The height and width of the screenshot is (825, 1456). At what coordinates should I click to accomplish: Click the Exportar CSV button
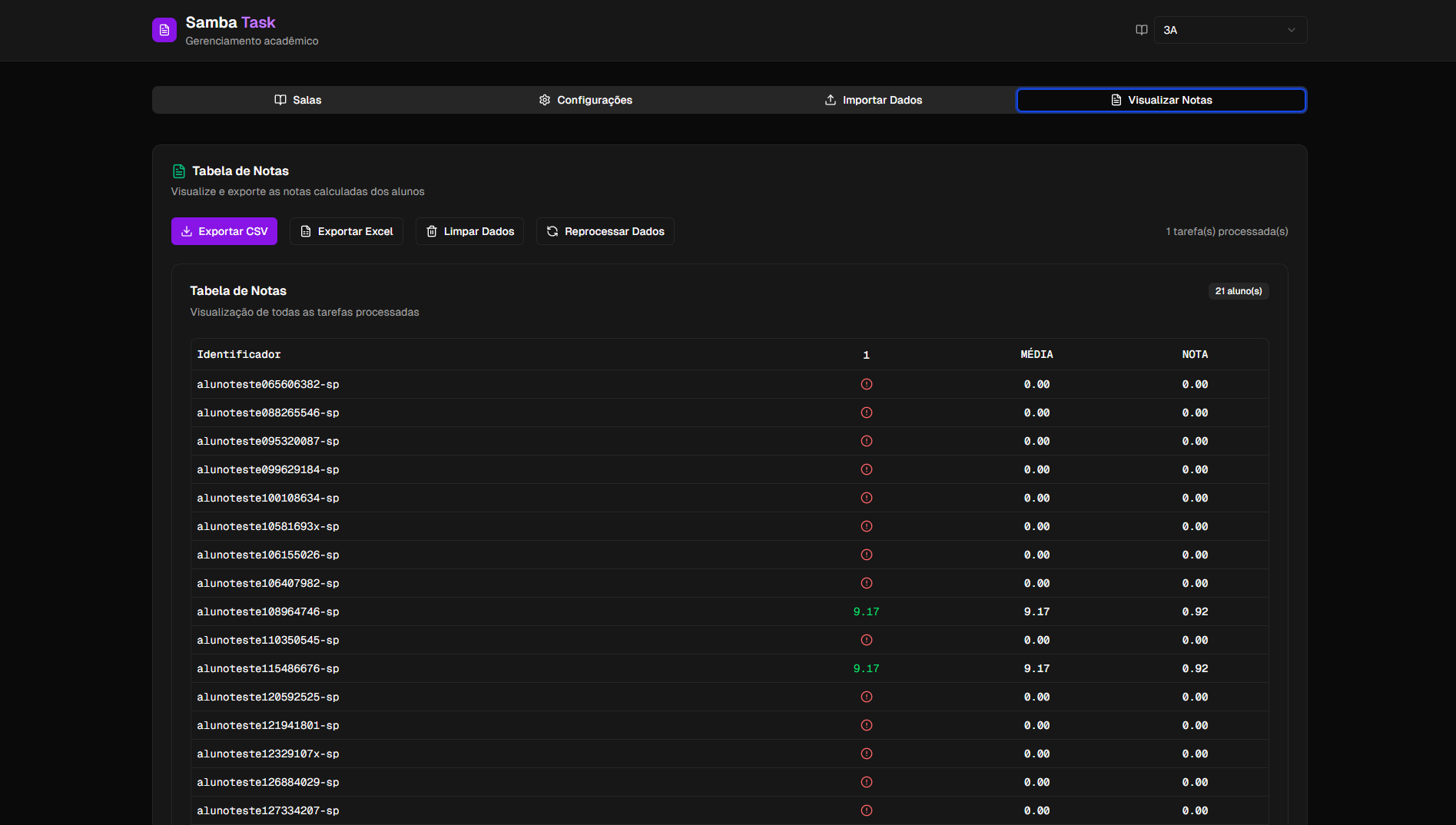224,231
